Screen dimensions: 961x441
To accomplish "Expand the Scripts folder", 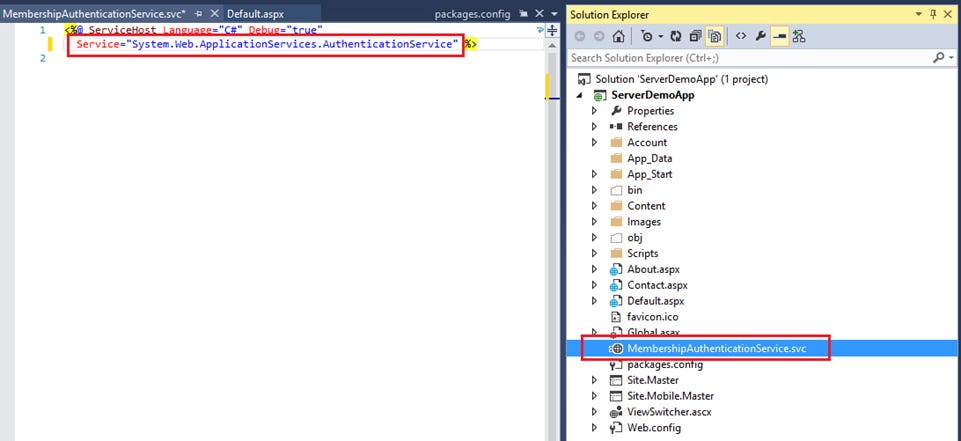I will click(594, 254).
